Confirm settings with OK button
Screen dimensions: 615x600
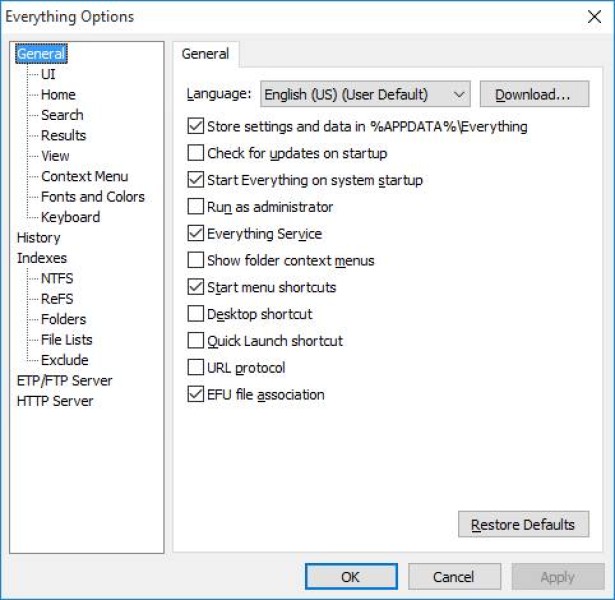(350, 577)
